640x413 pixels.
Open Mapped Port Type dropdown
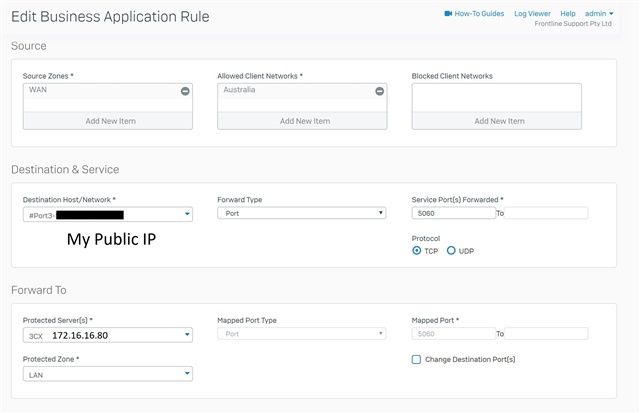click(302, 334)
